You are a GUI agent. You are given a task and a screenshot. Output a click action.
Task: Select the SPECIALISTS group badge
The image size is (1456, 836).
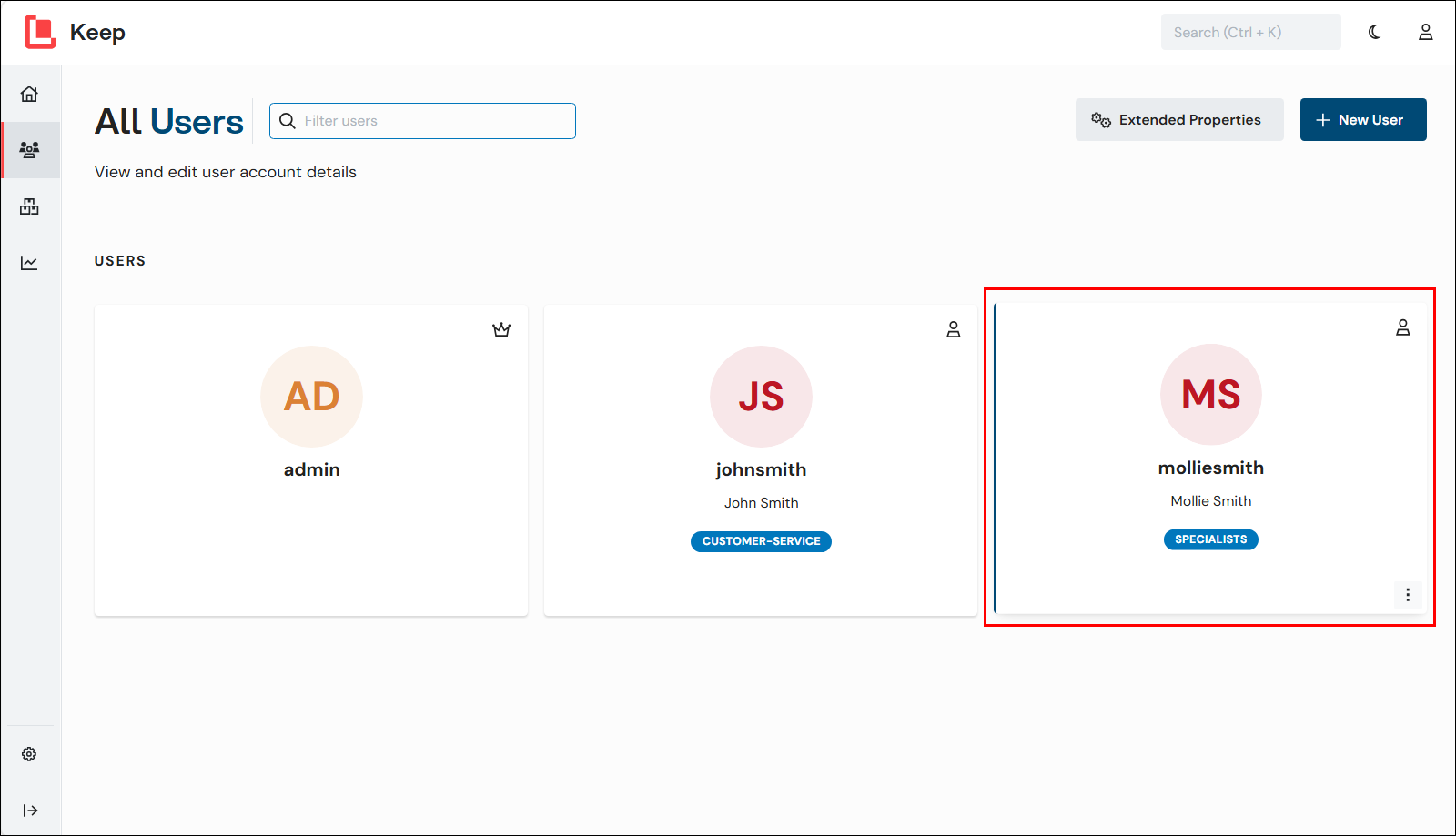pyautogui.click(x=1211, y=539)
